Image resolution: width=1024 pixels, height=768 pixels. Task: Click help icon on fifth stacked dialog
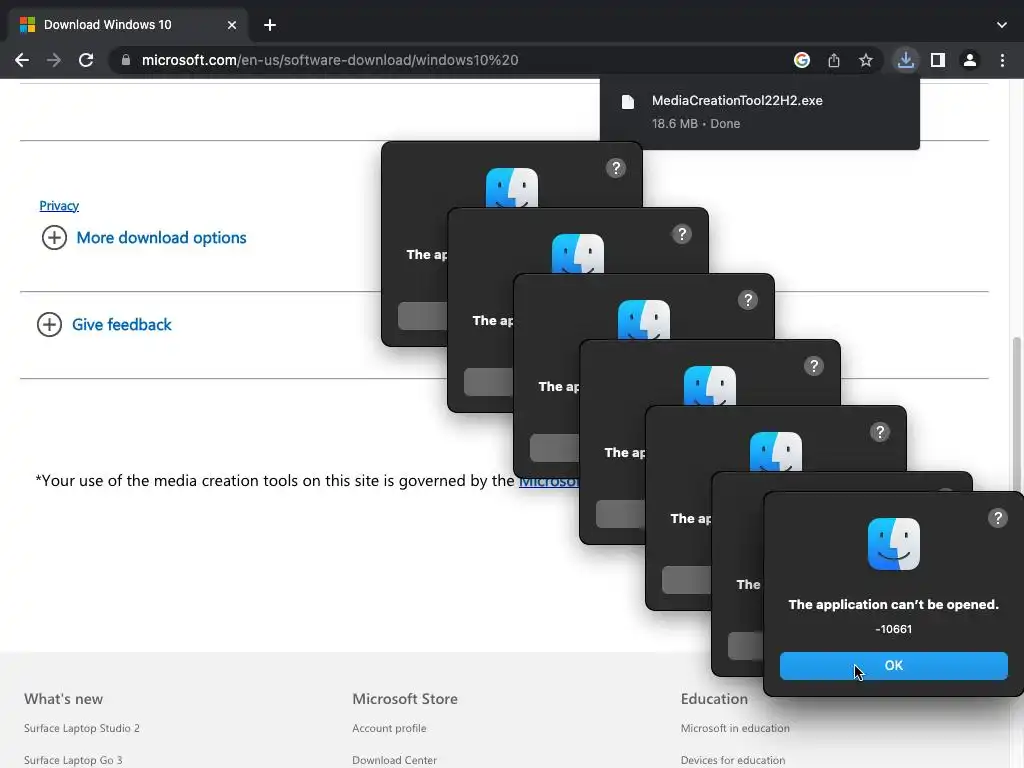tap(880, 432)
